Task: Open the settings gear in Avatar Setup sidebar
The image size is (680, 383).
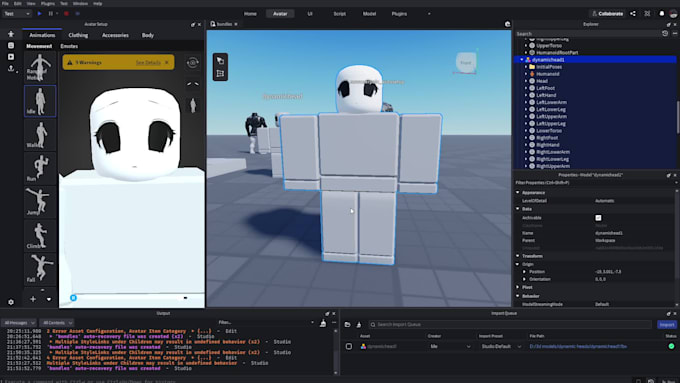Action: tap(11, 302)
